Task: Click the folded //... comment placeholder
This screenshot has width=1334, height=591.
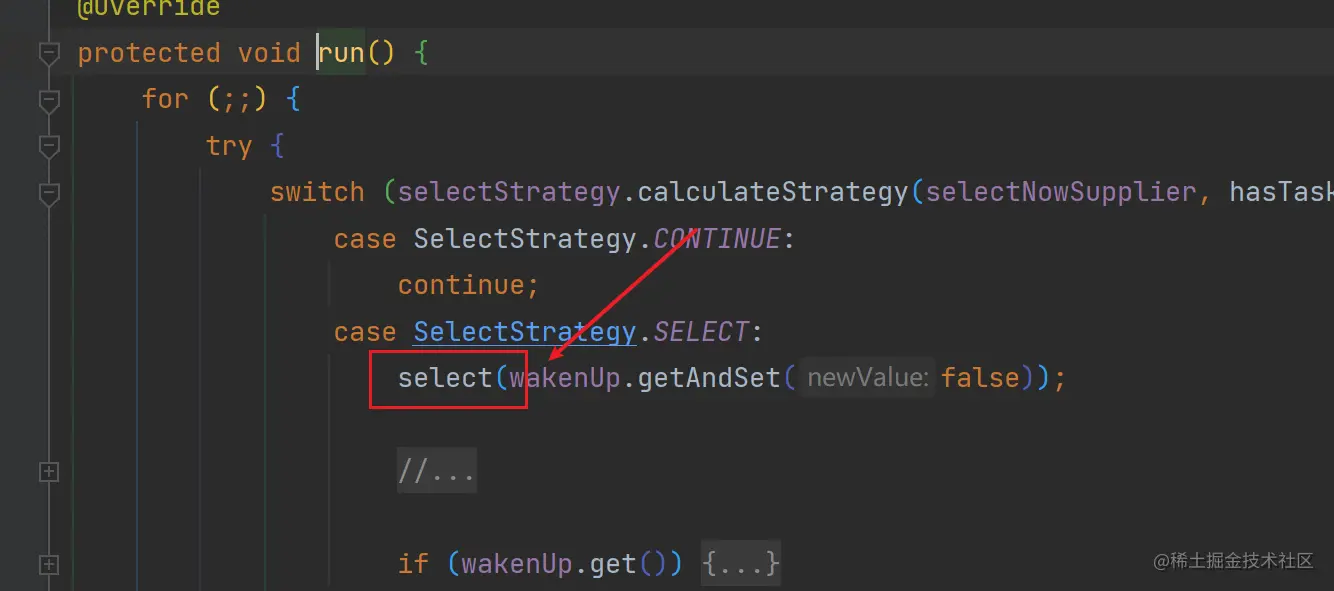Action: point(436,471)
